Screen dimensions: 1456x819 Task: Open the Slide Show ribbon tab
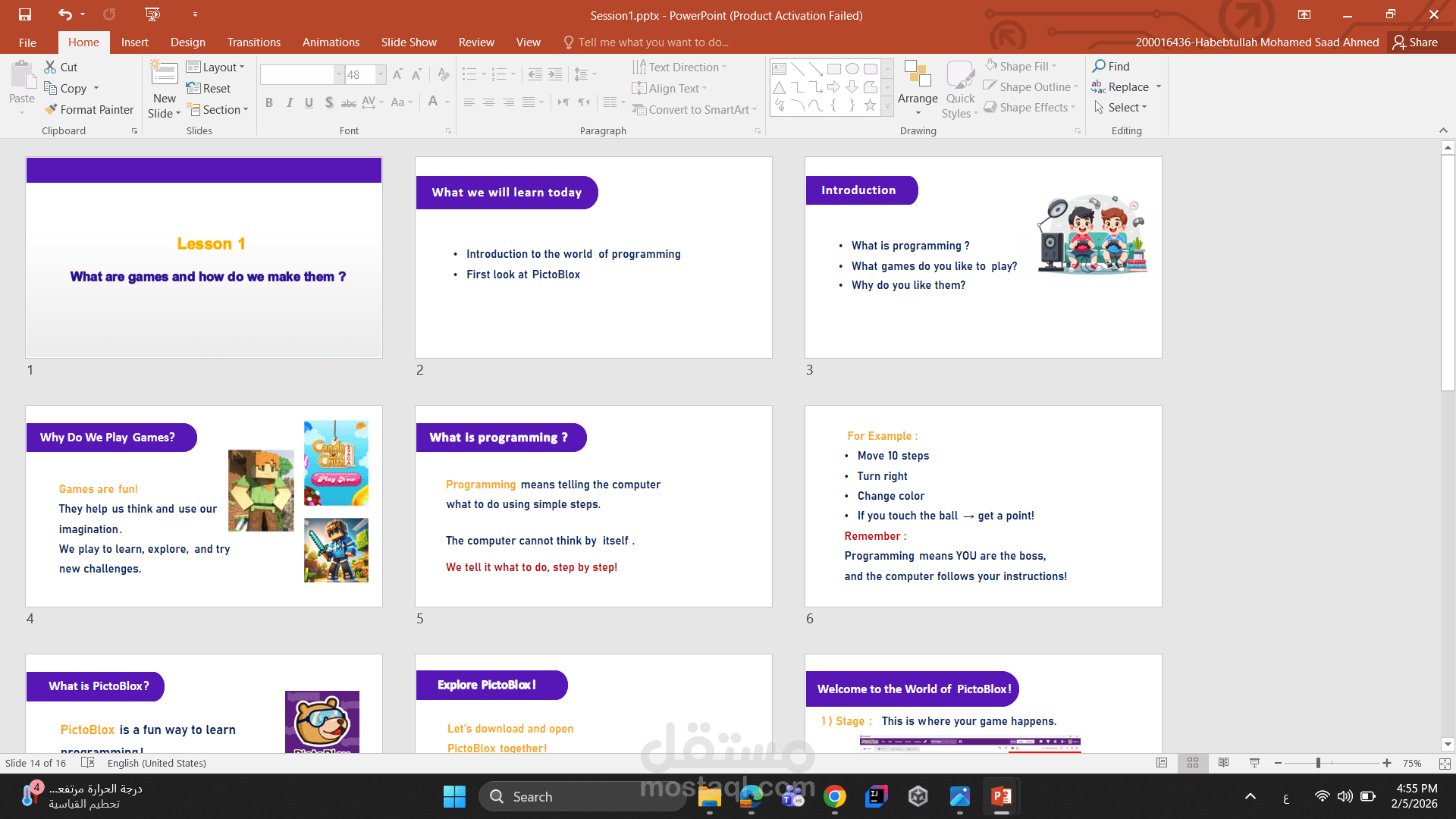(409, 42)
